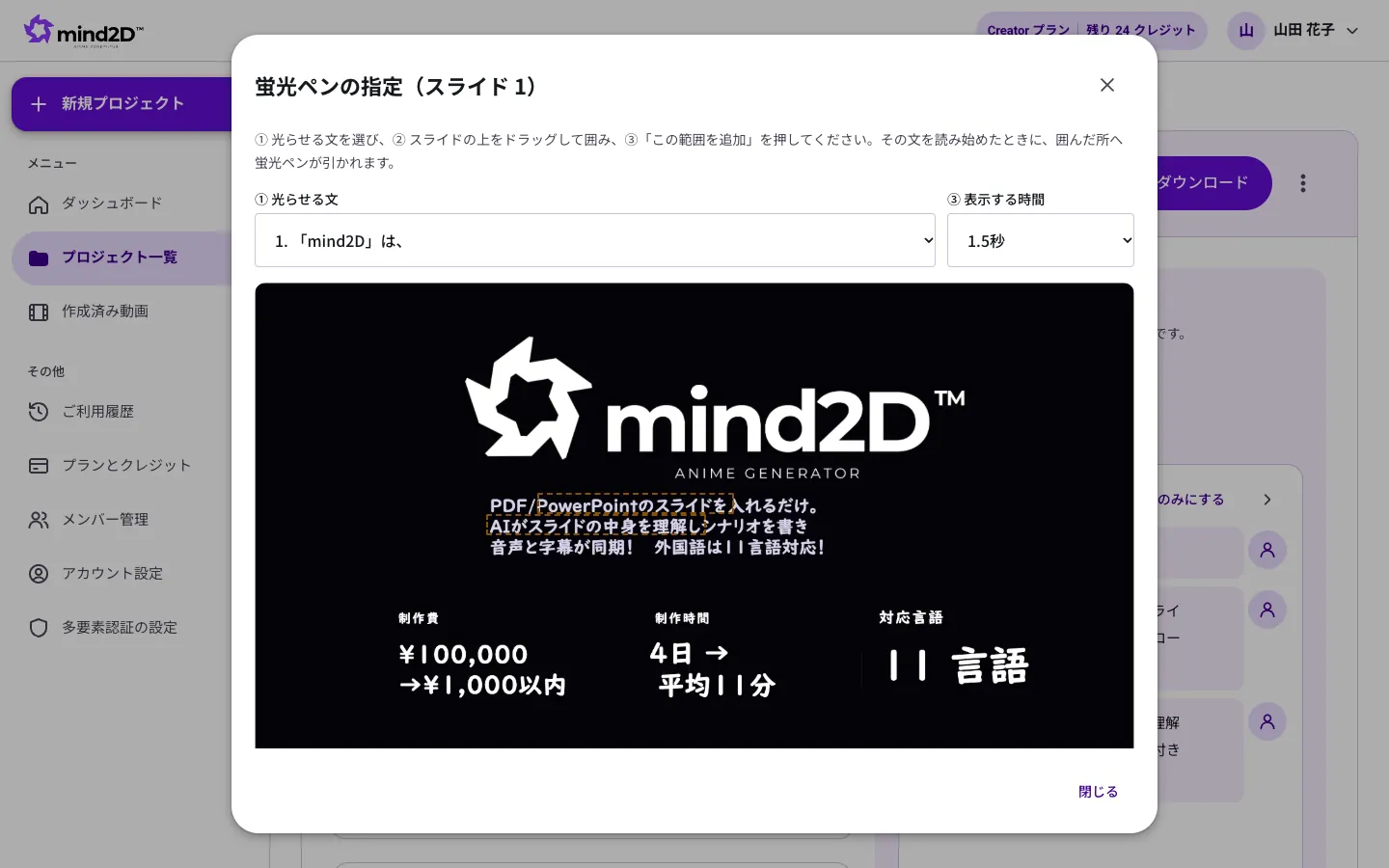Click the usage history clock icon
Image resolution: width=1389 pixels, height=868 pixels.
[39, 412]
